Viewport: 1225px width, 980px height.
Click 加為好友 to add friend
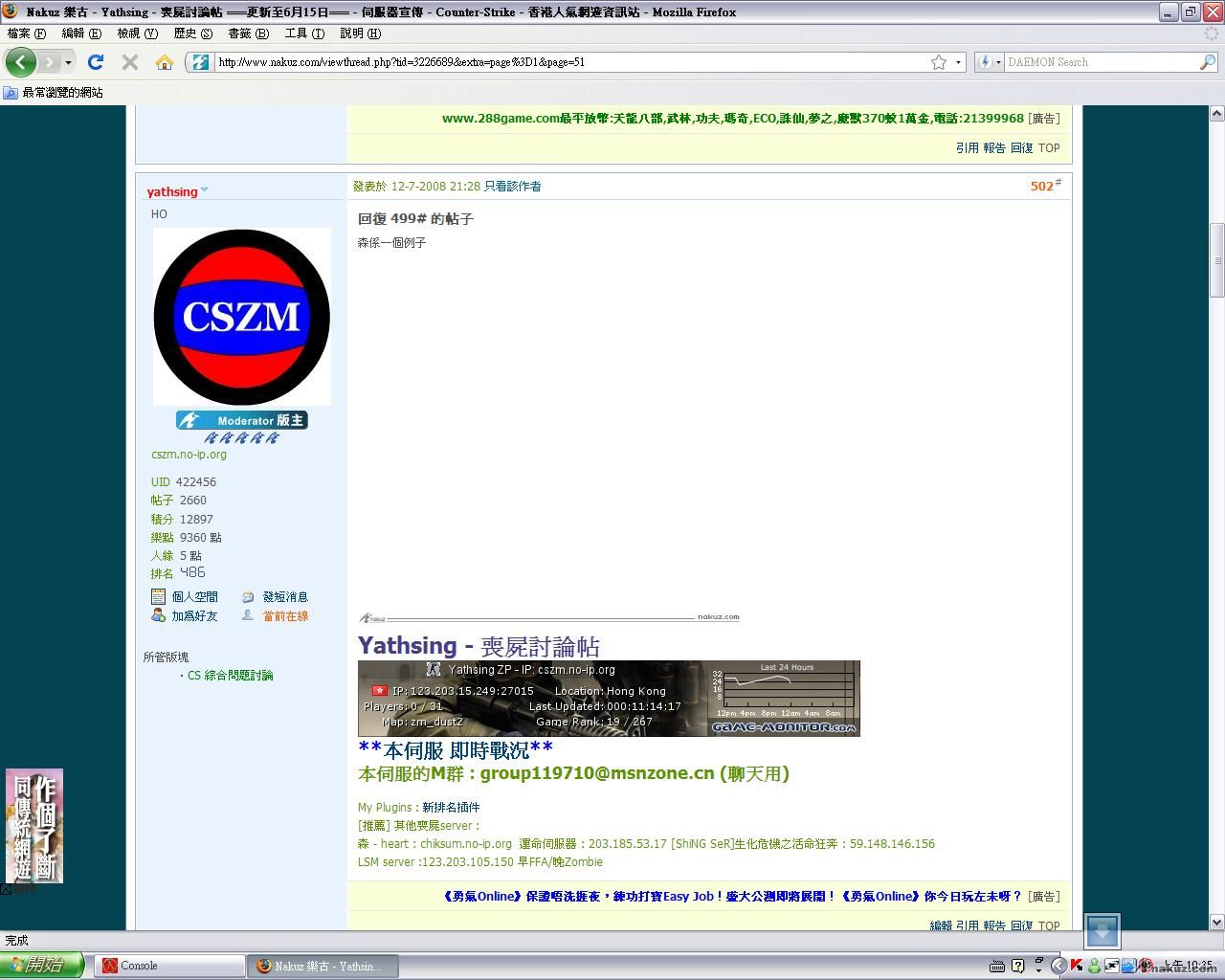tap(195, 616)
